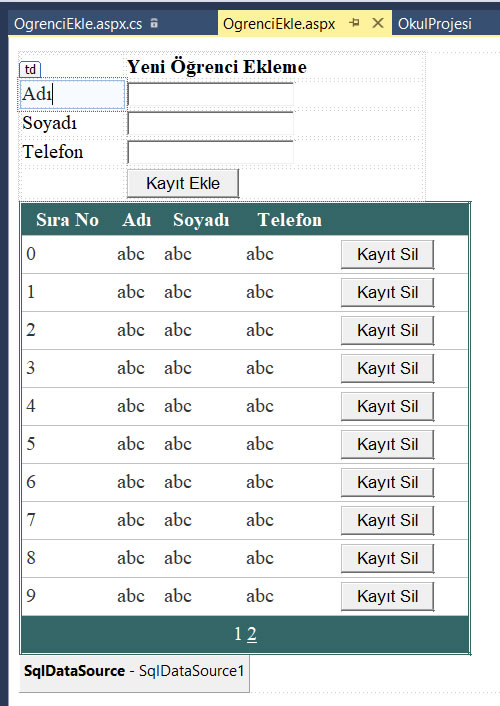
Task: Delete record with Kayıt Sil in row 3
Action: pos(387,368)
